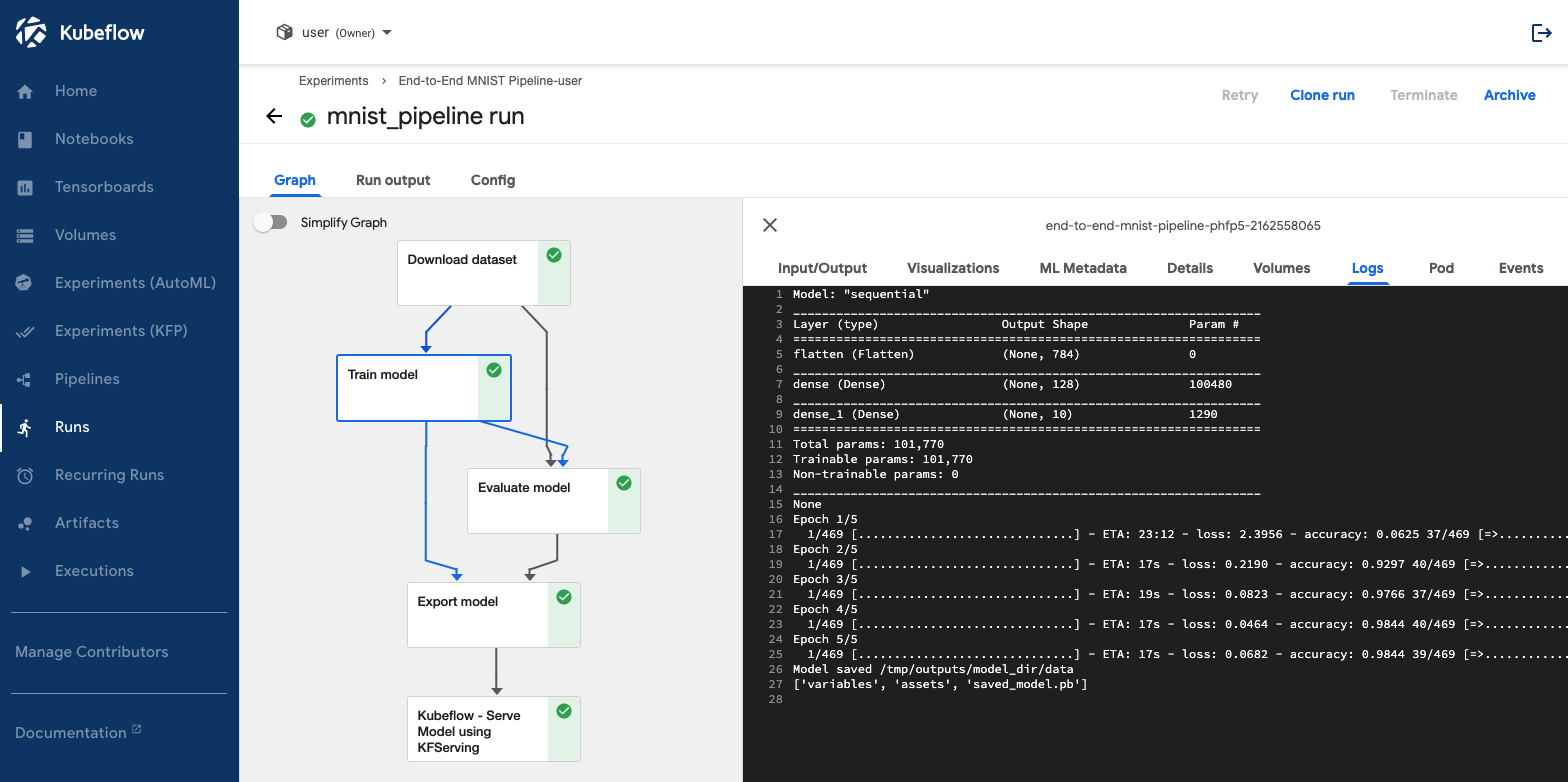Click the Notebooks book icon
The image size is (1568, 782).
click(26, 139)
